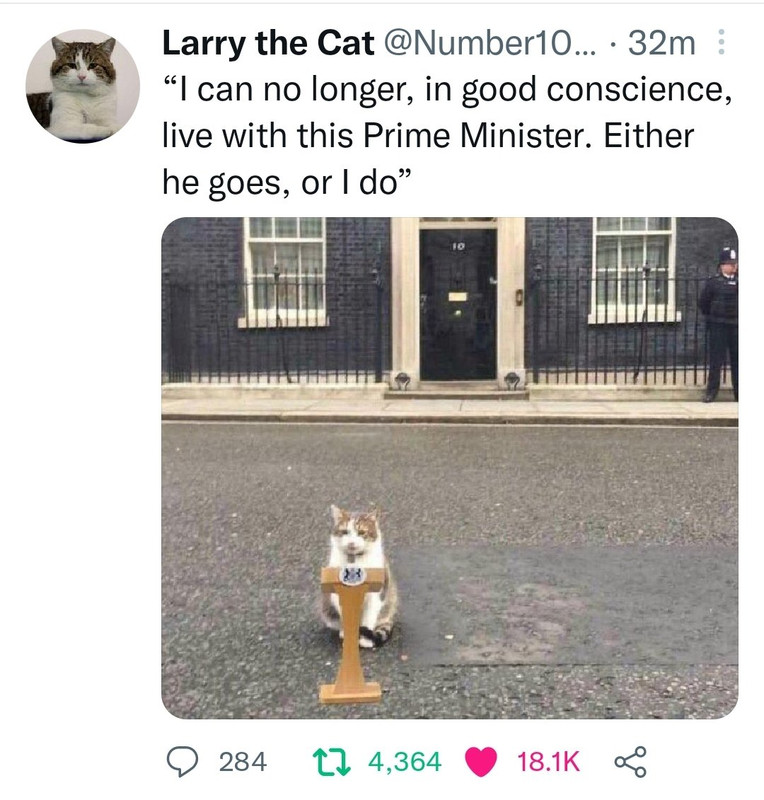
Task: Click the right white window in photo
Action: pyautogui.click(x=634, y=269)
